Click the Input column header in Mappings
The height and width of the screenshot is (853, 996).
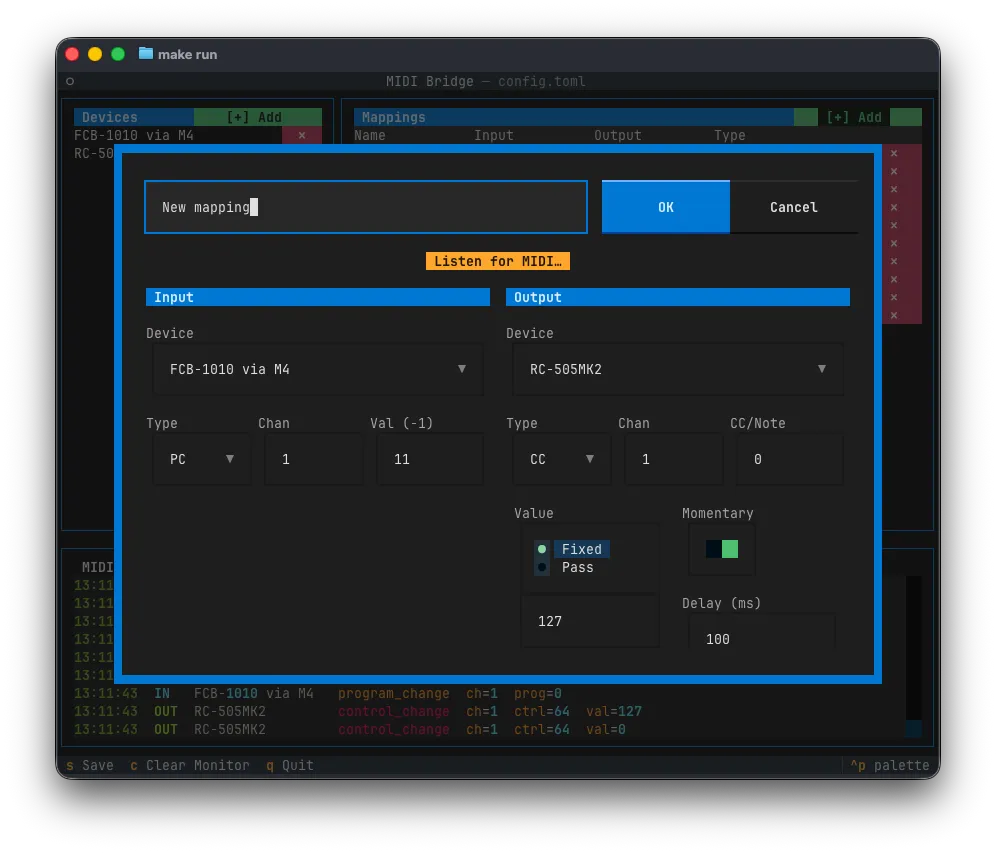click(494, 135)
